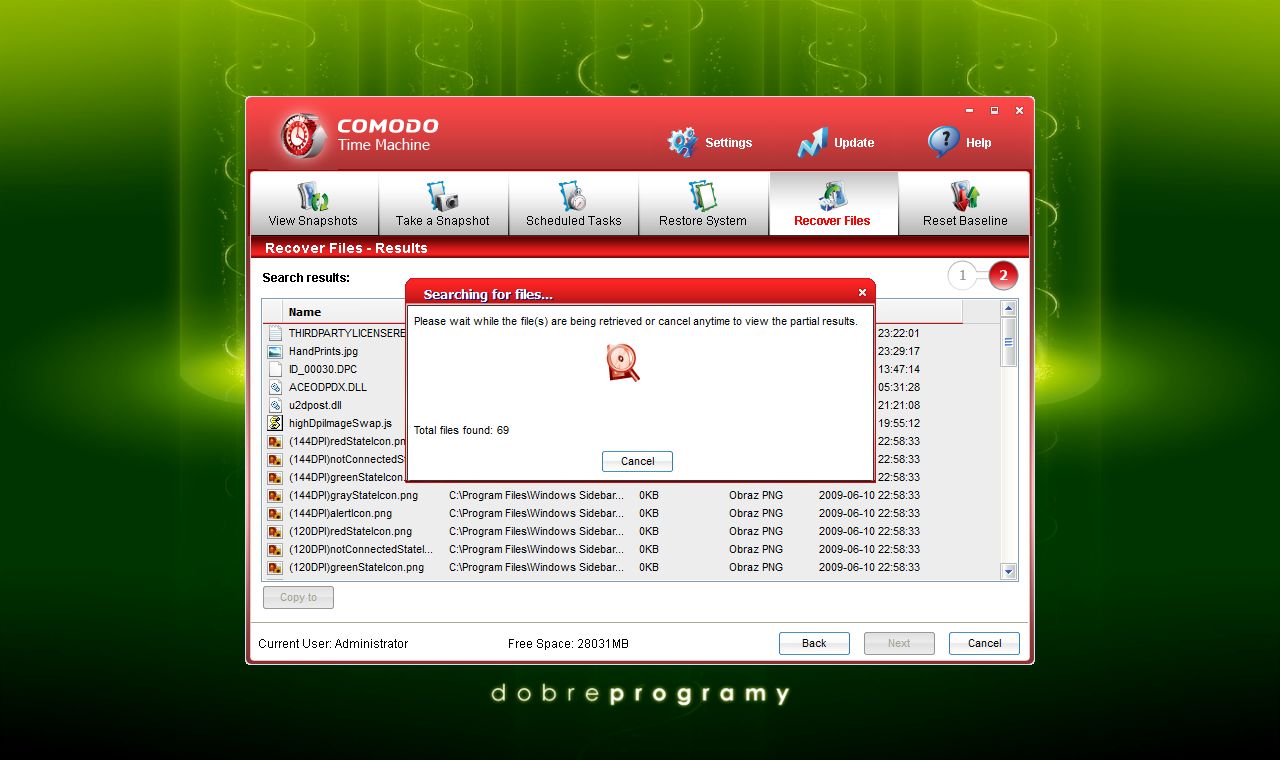Click DLL icon beside ACEODPDX.DLL

(x=274, y=387)
